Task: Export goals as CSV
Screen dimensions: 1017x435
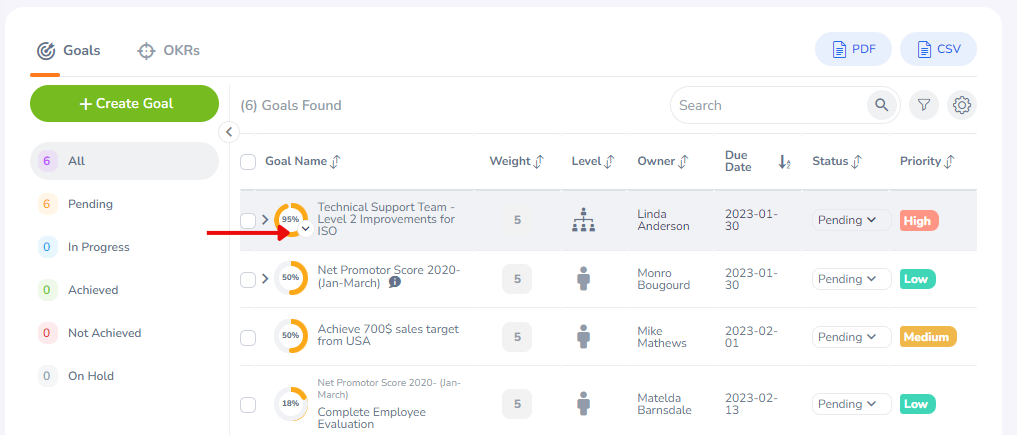Action: pyautogui.click(x=939, y=49)
